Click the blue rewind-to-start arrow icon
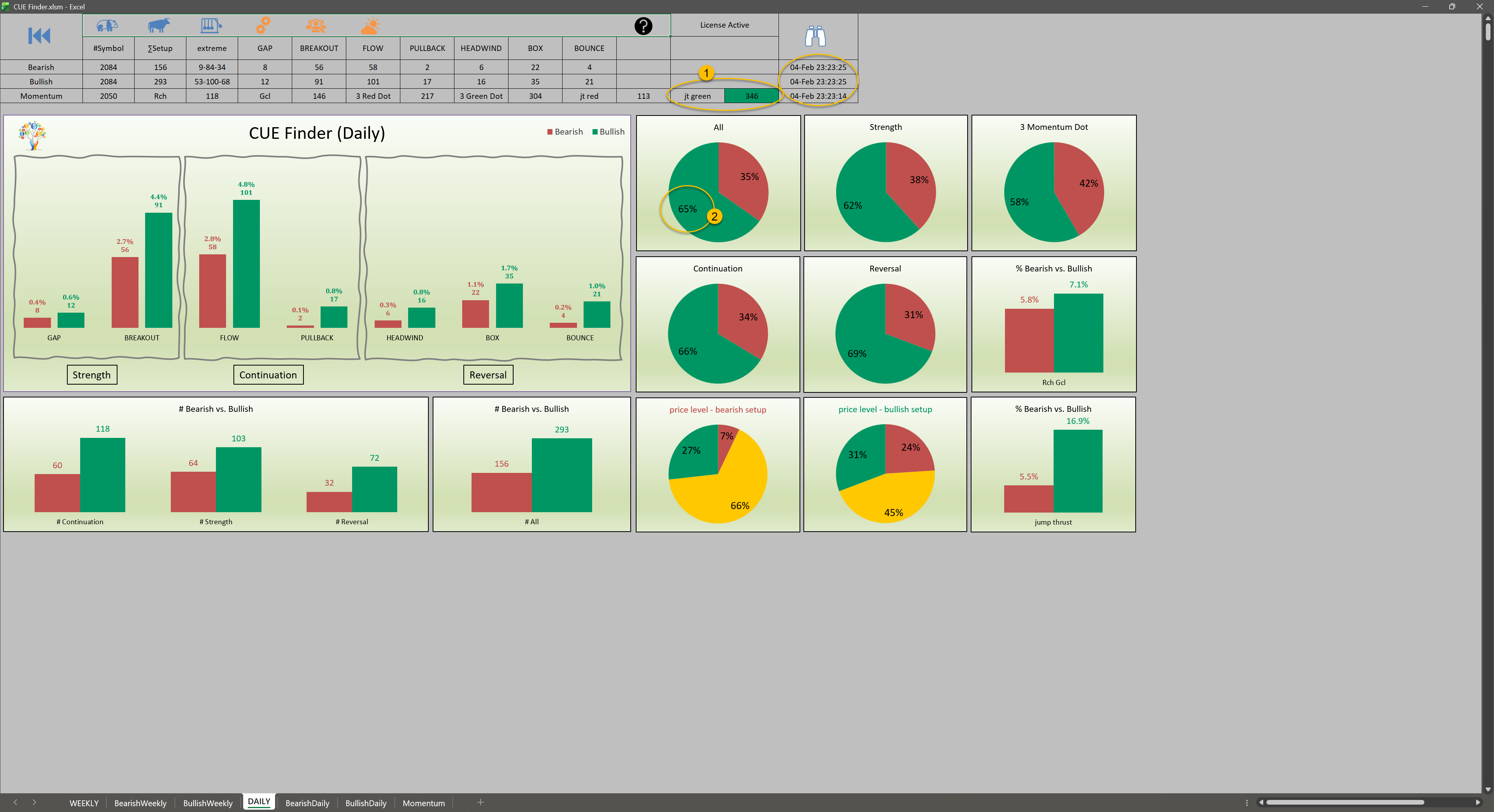The image size is (1494, 812). (x=39, y=36)
